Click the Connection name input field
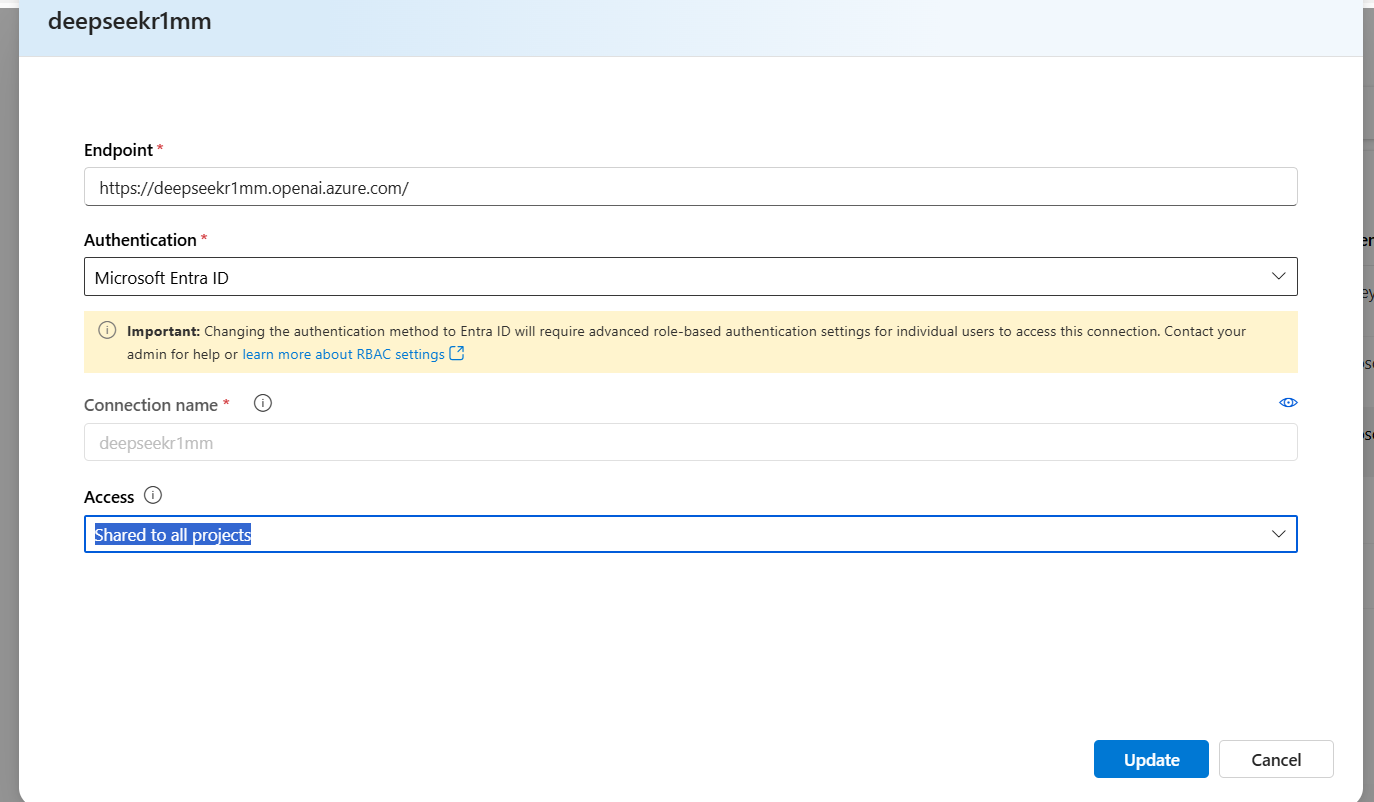Screen dimensions: 1374x802 [691, 442]
